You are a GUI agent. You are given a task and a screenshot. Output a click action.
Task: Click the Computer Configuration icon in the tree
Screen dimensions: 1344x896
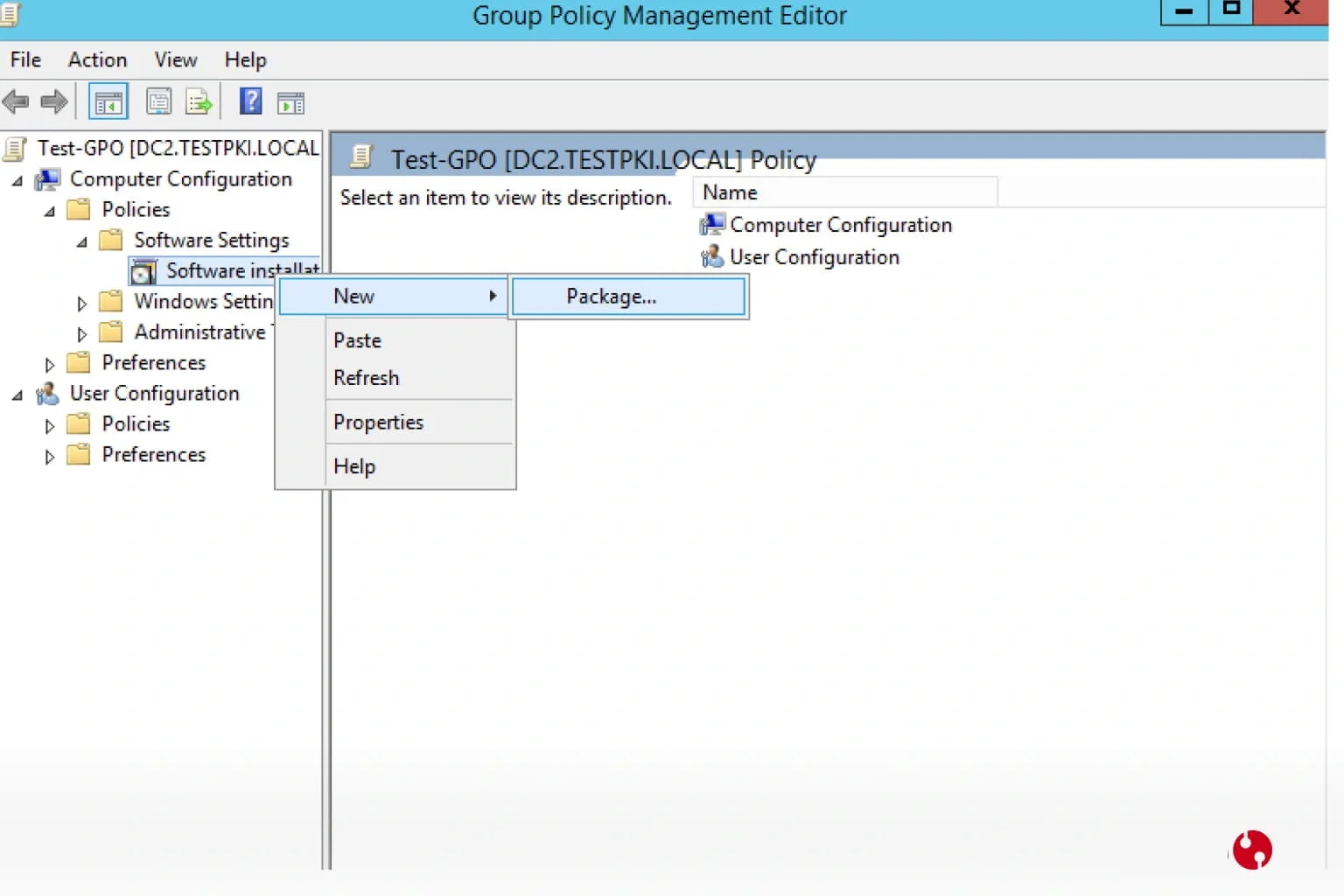(x=47, y=179)
